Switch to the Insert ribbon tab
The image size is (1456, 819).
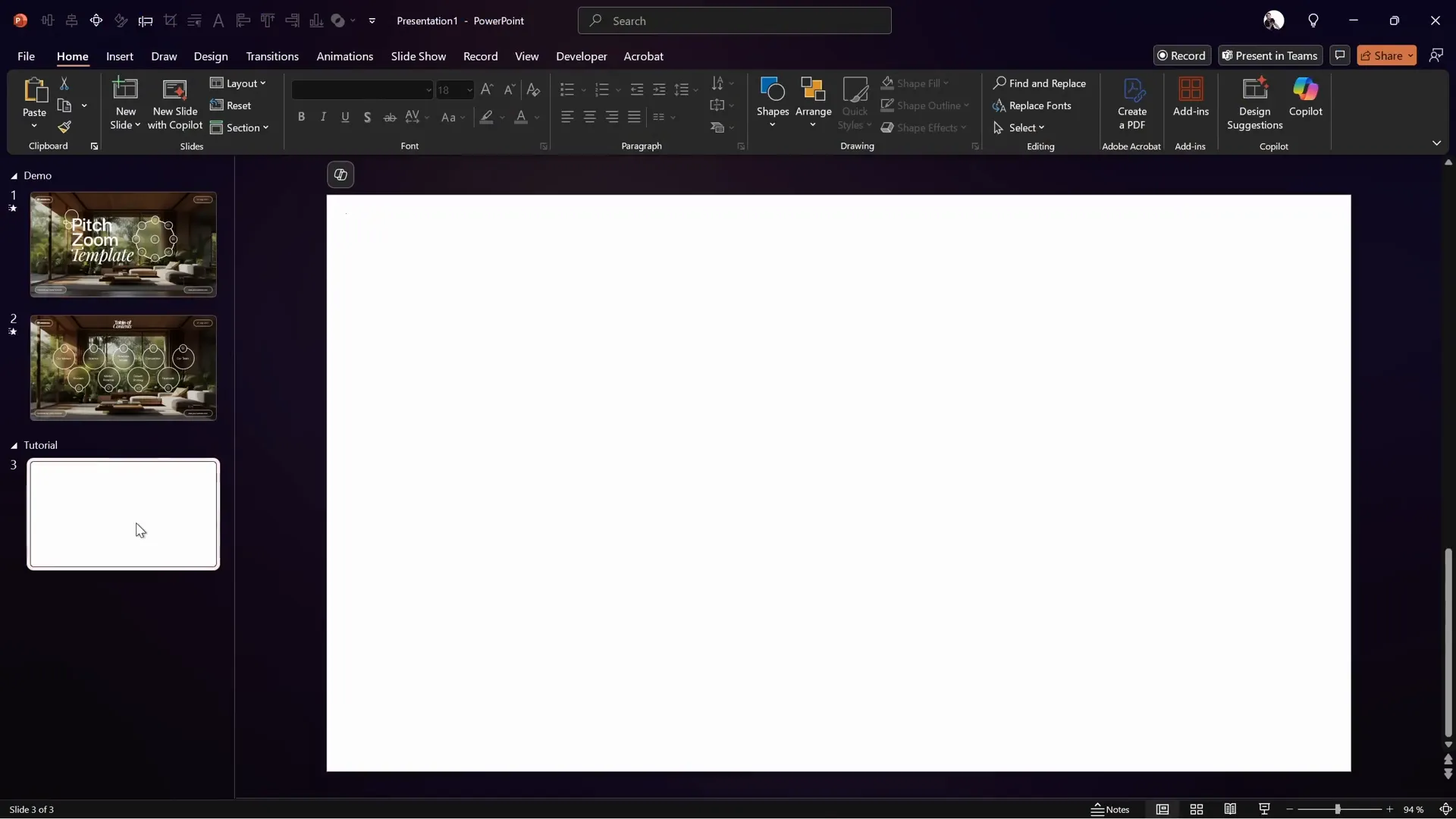120,56
